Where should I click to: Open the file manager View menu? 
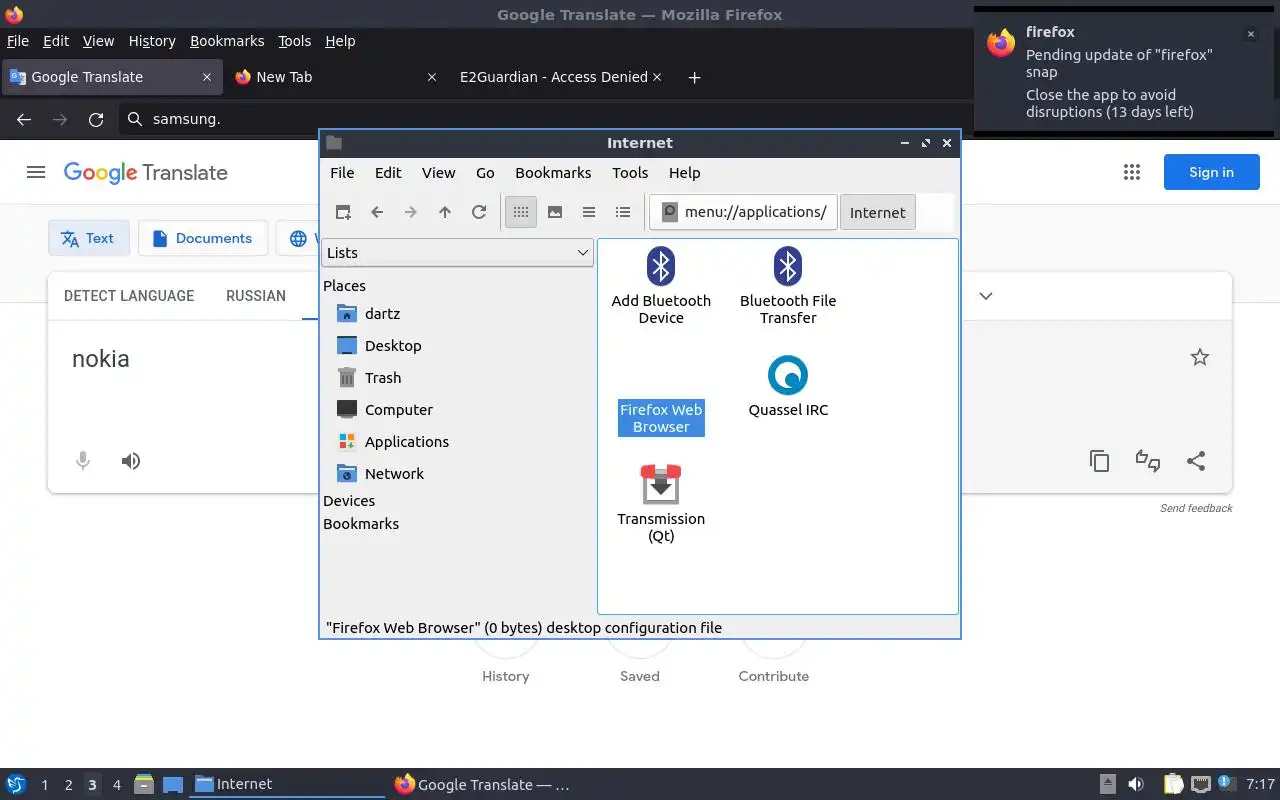click(438, 173)
